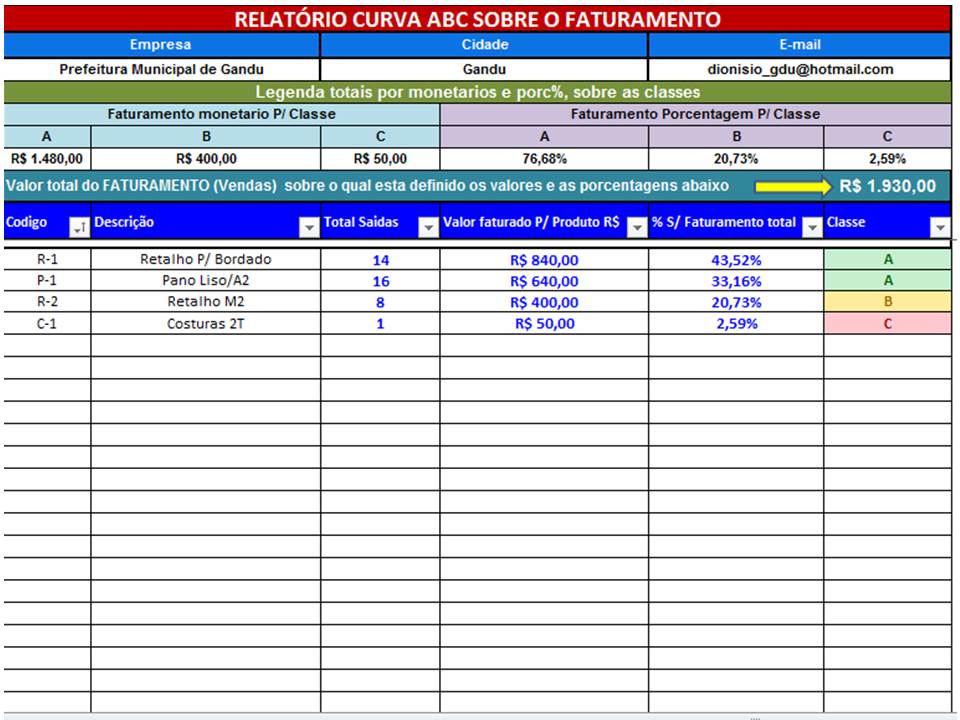
Task: Expand the % S/ Faturamento total filter
Action: (x=812, y=229)
